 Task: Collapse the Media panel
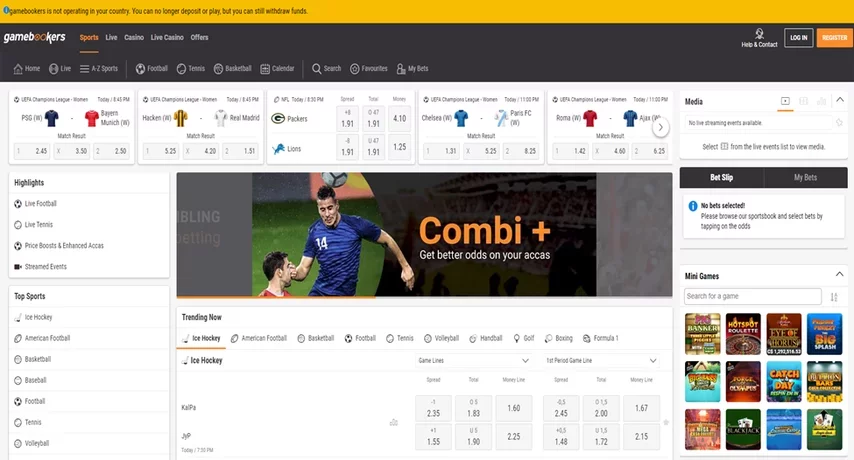click(x=840, y=100)
